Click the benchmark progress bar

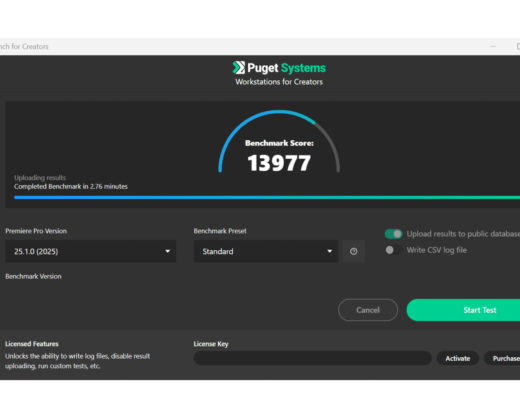click(267, 197)
